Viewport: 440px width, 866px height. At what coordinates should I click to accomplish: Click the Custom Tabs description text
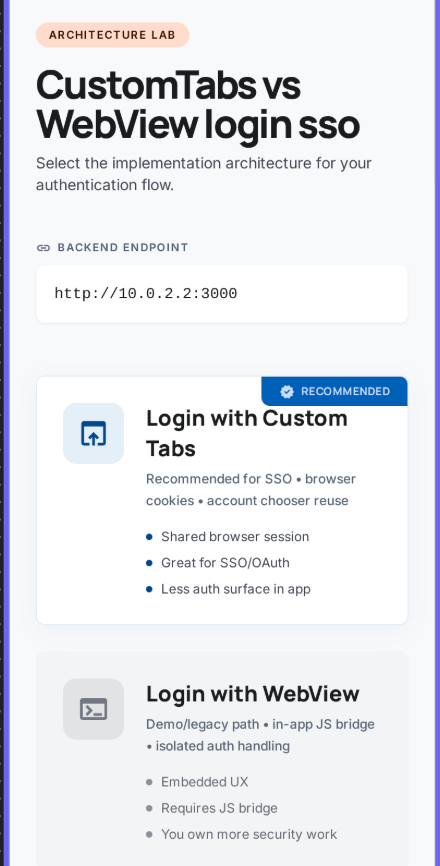coord(251,490)
